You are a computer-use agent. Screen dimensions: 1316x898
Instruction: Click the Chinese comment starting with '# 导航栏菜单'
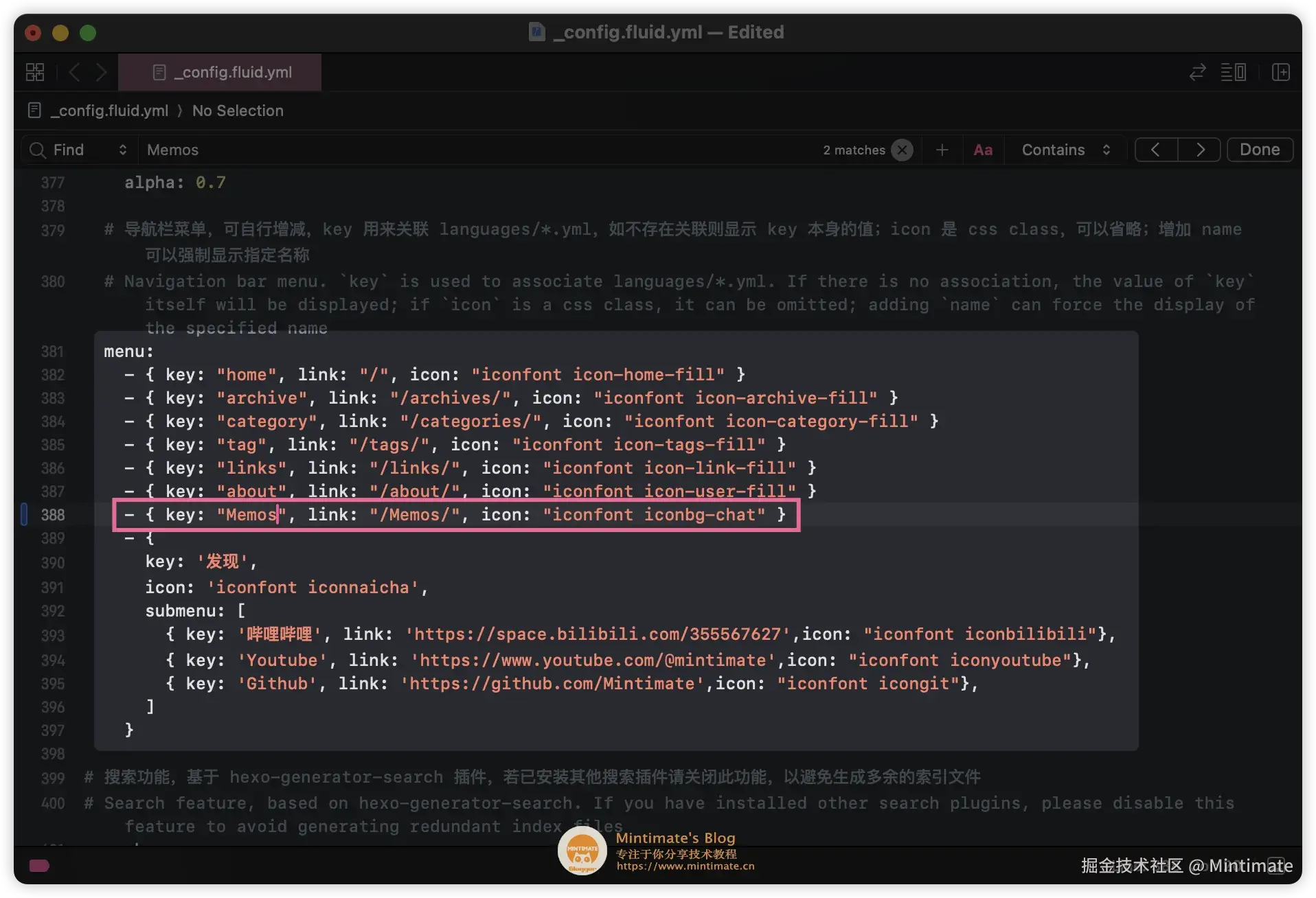[x=673, y=242]
